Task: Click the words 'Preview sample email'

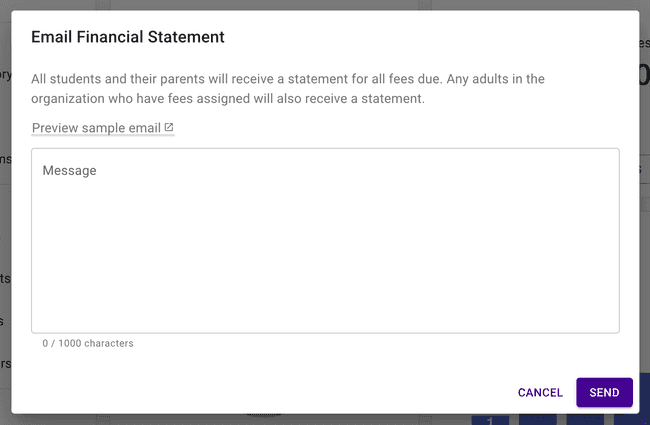Action: click(x=96, y=128)
